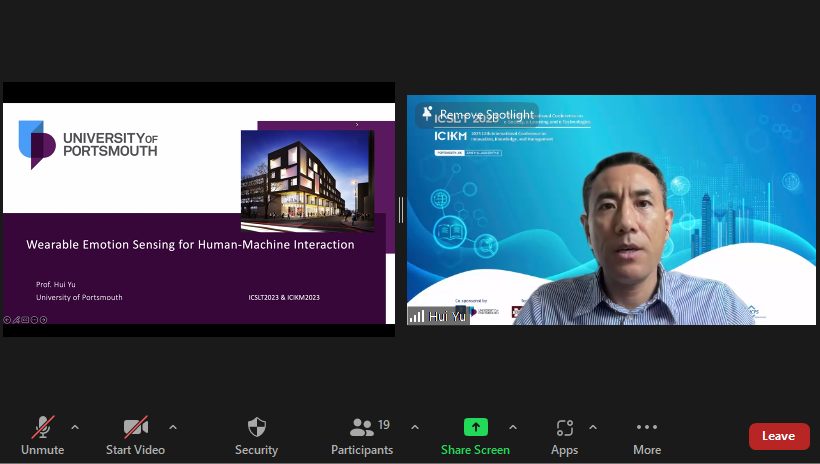Image resolution: width=820 pixels, height=464 pixels.
Task: Click the building photo on the shared slide
Action: pos(308,181)
